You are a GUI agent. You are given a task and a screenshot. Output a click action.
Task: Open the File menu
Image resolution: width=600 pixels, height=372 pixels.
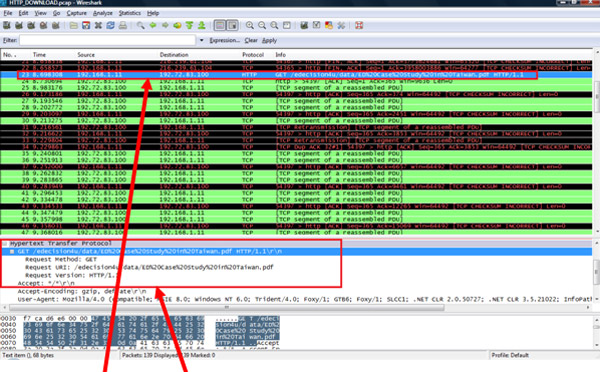click(8, 13)
